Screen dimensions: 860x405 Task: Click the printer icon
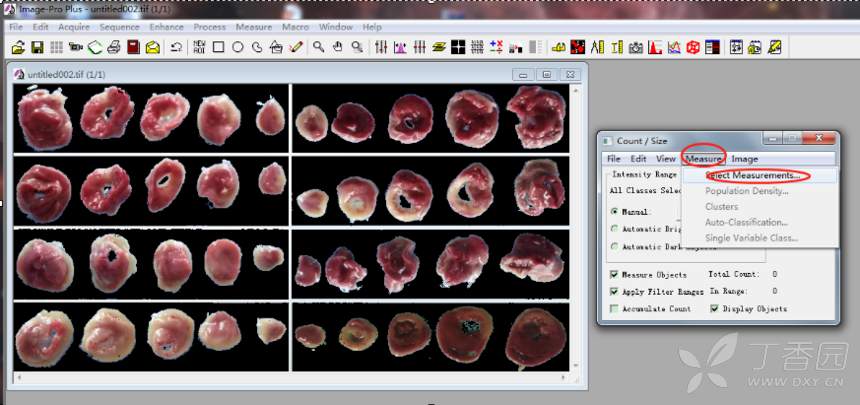coord(114,47)
